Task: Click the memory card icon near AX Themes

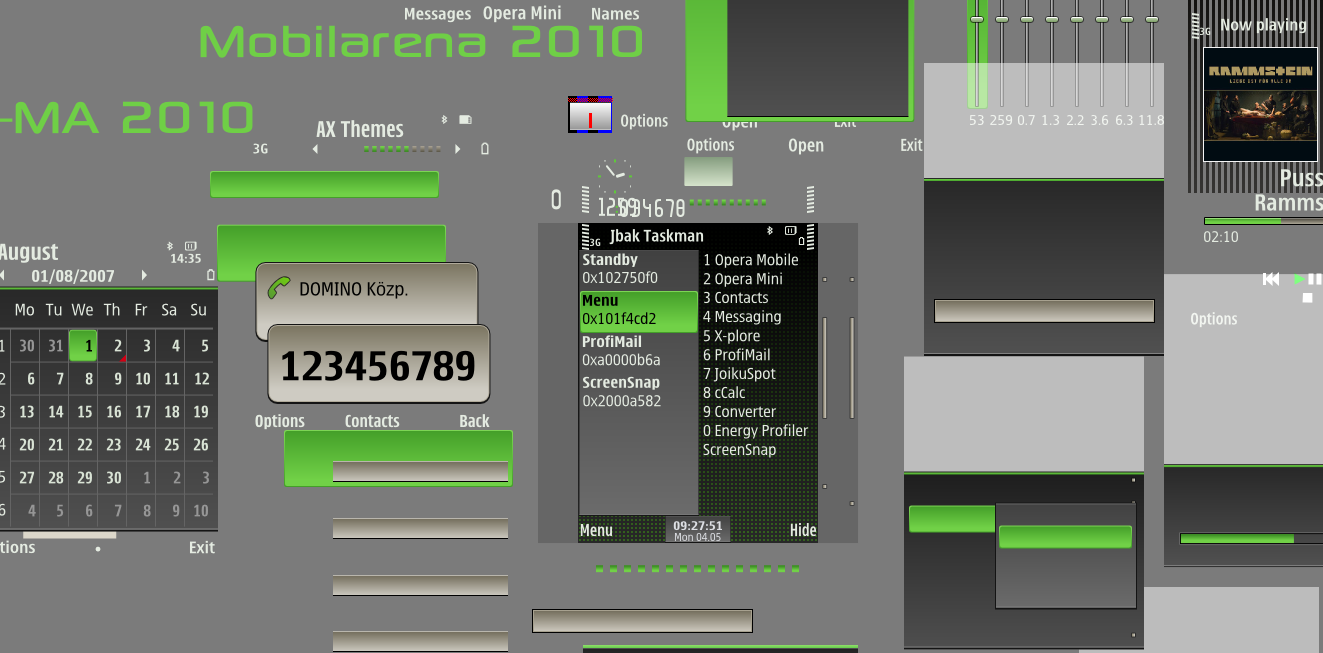Action: pyautogui.click(x=465, y=120)
